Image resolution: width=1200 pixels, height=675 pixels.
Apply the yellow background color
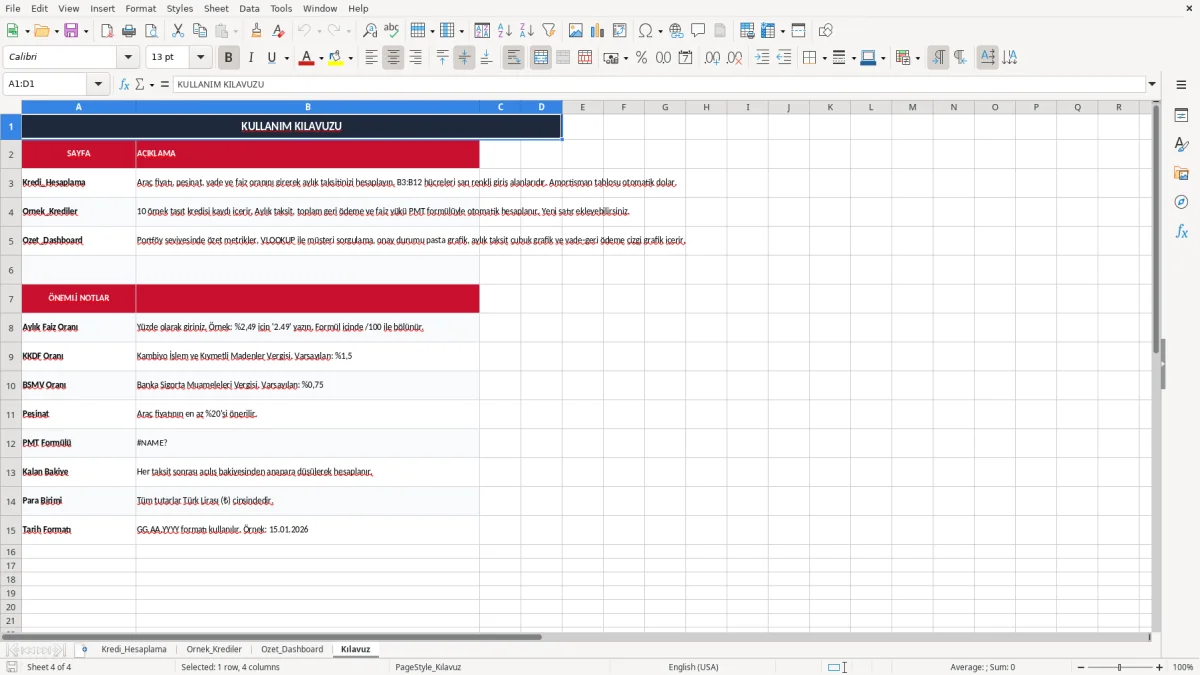click(335, 58)
